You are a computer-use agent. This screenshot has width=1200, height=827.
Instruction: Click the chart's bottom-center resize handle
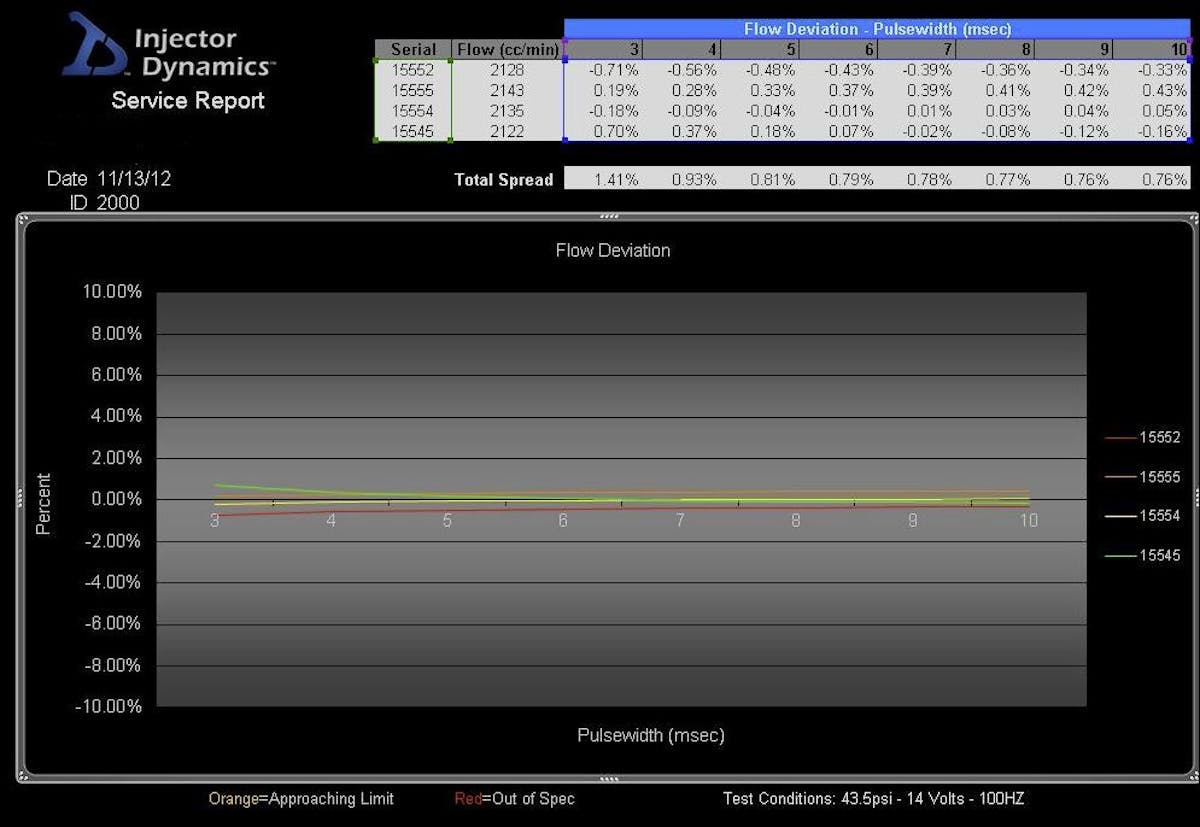[608, 777]
